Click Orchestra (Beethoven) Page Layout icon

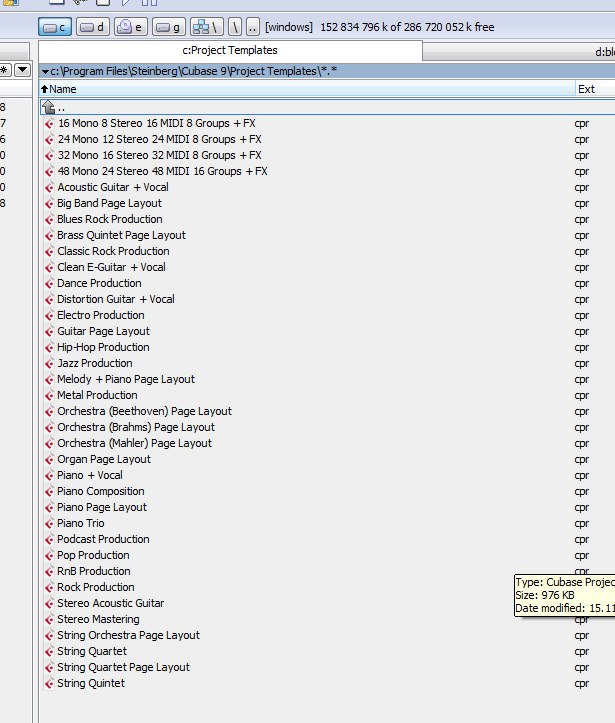(49, 412)
